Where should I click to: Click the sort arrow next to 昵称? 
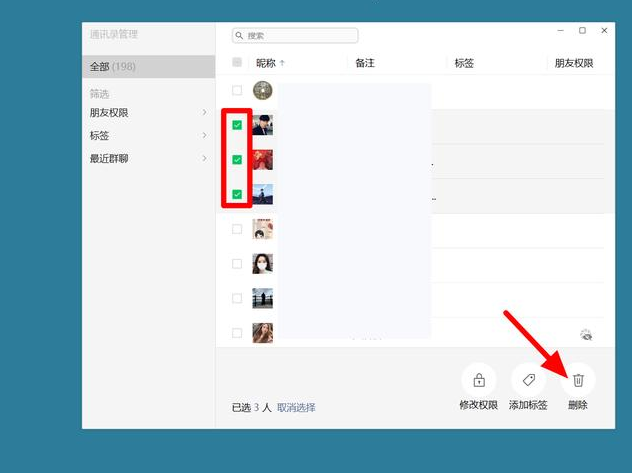[282, 63]
